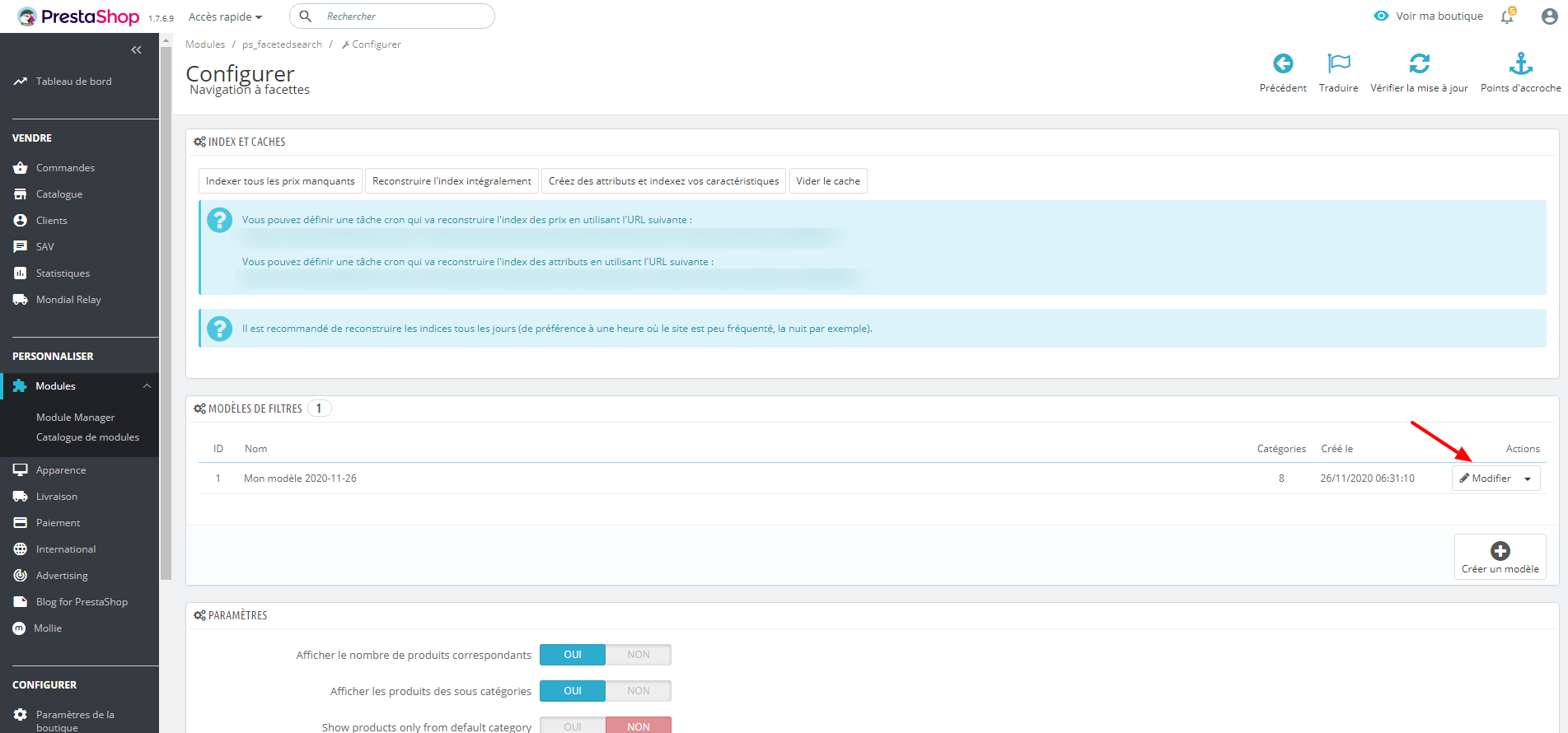This screenshot has height=733, width=1568.
Task: Open Catalogue in the sidebar menu
Action: point(59,194)
